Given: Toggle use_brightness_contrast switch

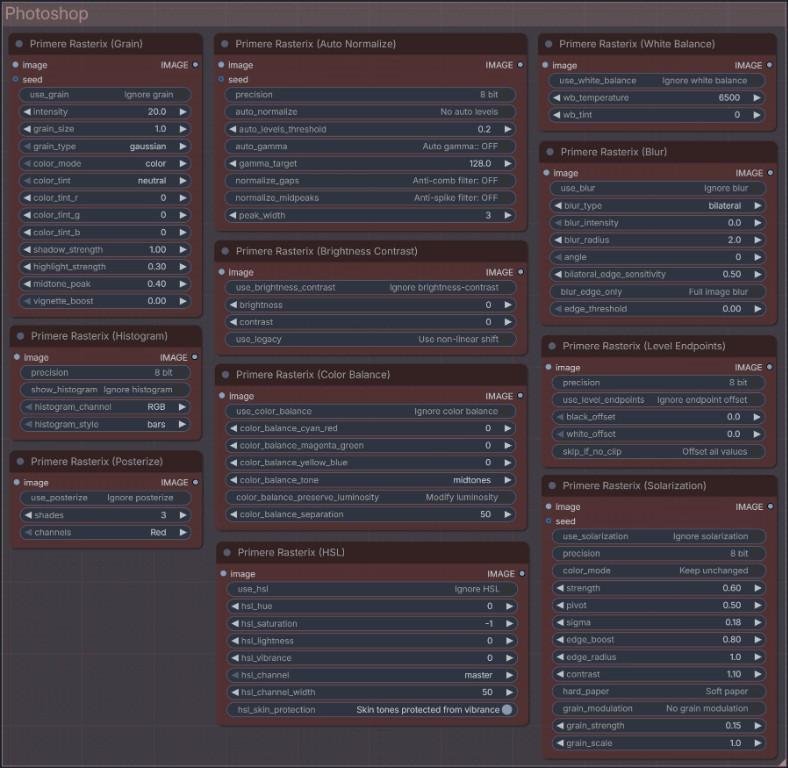Looking at the screenshot, I should [x=371, y=287].
